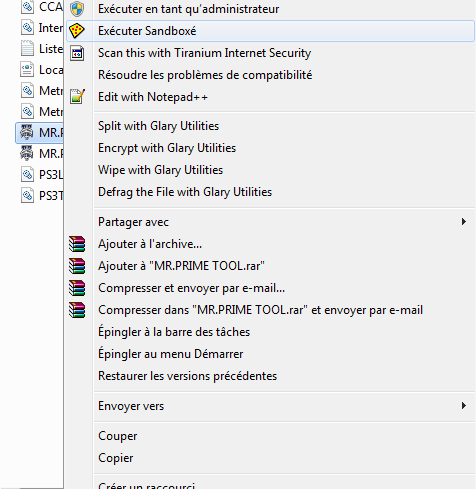Viewport: 476px width, 489px height.
Task: Click the PS3T file icon
Action: (x=27, y=195)
